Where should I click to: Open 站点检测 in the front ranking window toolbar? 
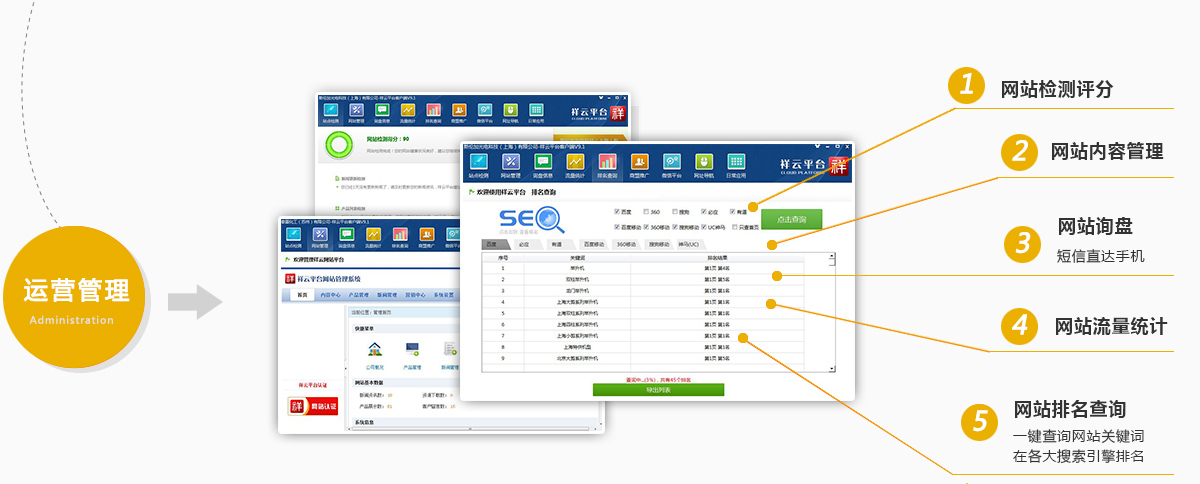coord(479,164)
